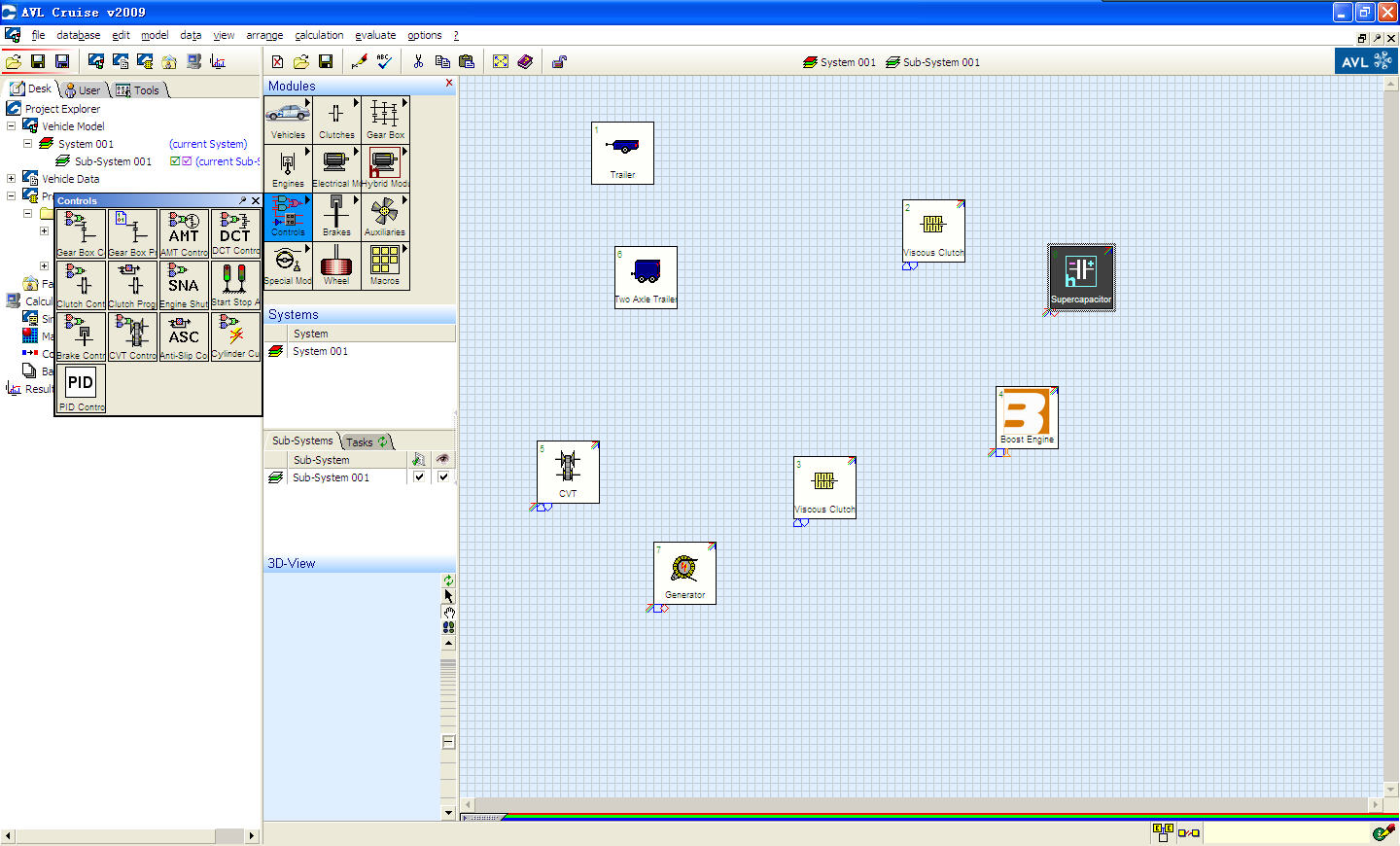Screen dimensions: 1400x846
Task: Select the Brakes module icon
Action: click(x=336, y=217)
